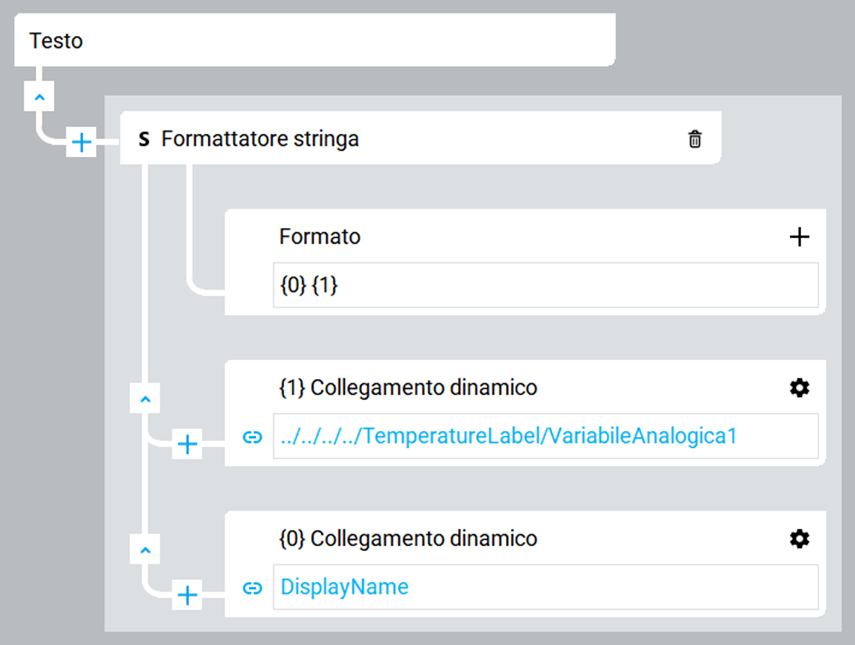This screenshot has width=855, height=645.
Task: Select the {0} Collegamento dinamico label
Action: click(x=407, y=539)
